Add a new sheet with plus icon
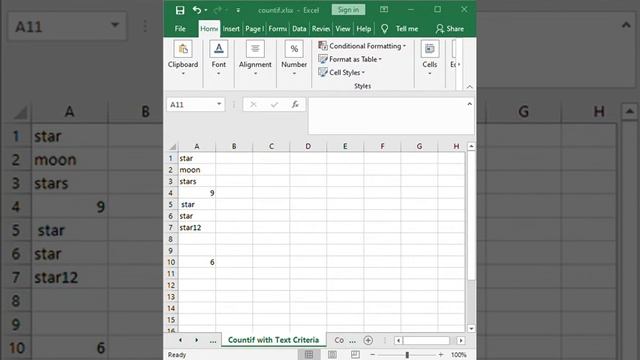 pos(368,340)
